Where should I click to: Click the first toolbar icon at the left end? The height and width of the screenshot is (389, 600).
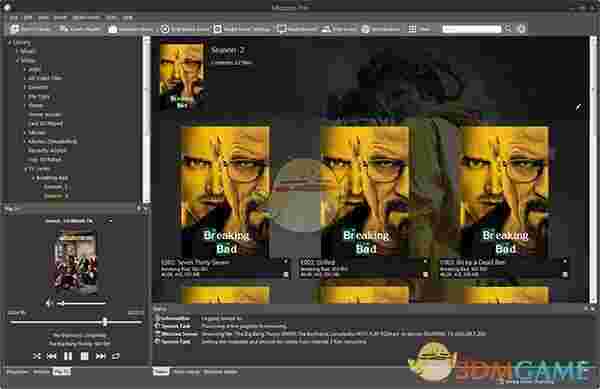(14, 29)
